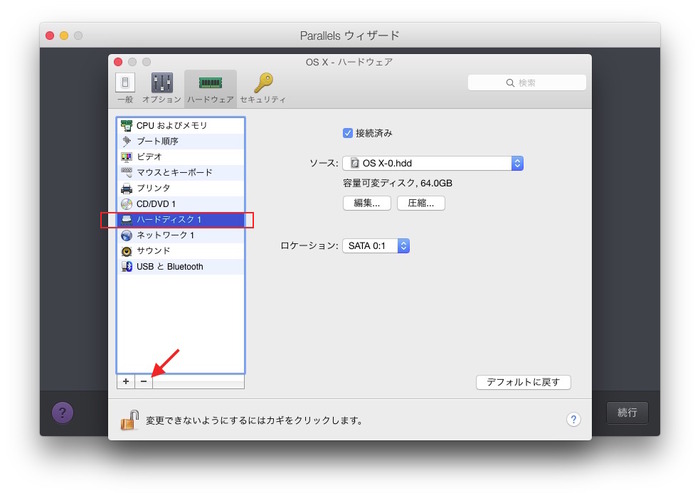Image resolution: width=700 pixels, height=493 pixels.
Task: Open the オプション sliders icon
Action: tap(162, 82)
